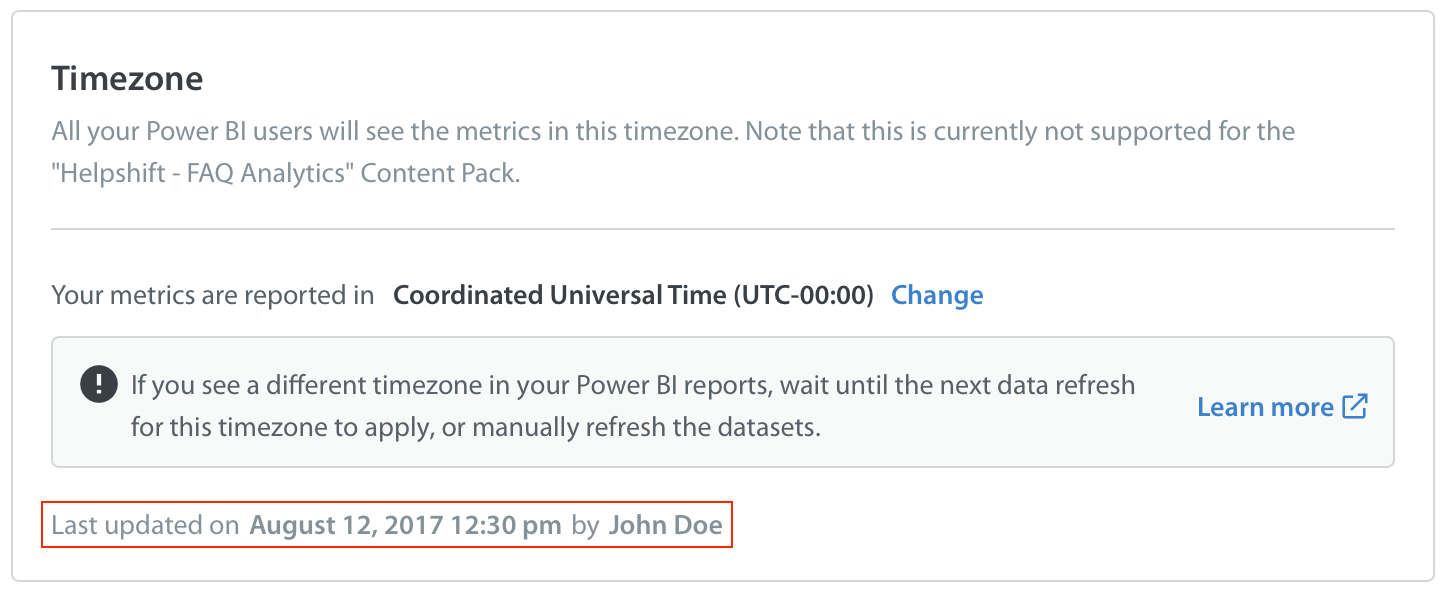Image resolution: width=1448 pixels, height=594 pixels.
Task: Select the Helpshift - FAQ Analytics text
Action: tap(200, 172)
